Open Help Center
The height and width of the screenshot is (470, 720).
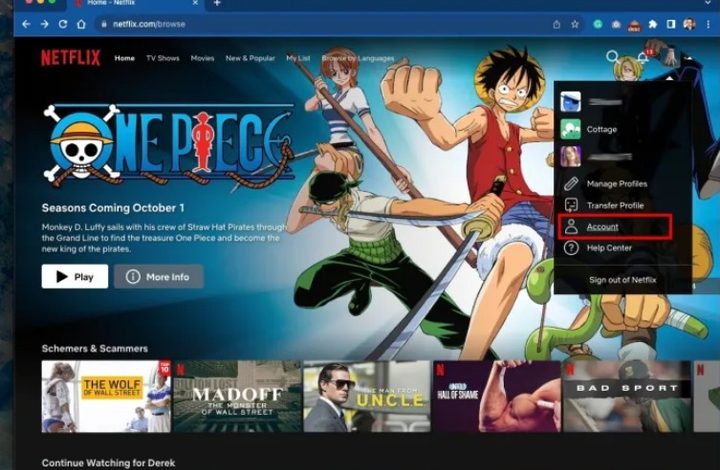click(x=609, y=248)
